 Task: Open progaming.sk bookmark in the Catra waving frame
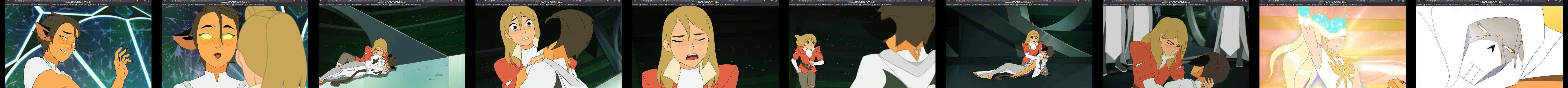43,5
